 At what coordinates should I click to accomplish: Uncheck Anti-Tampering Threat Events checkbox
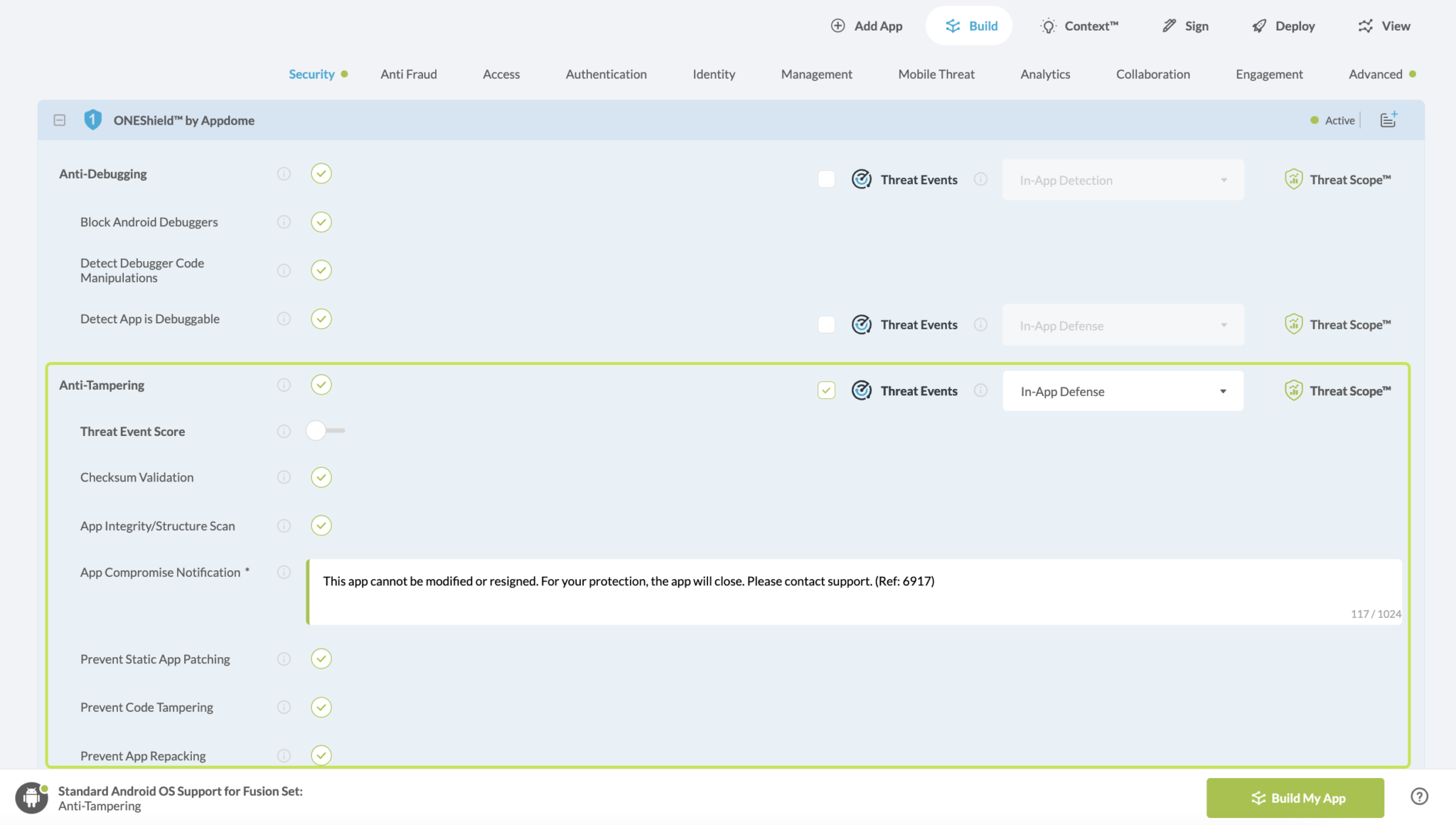826,390
